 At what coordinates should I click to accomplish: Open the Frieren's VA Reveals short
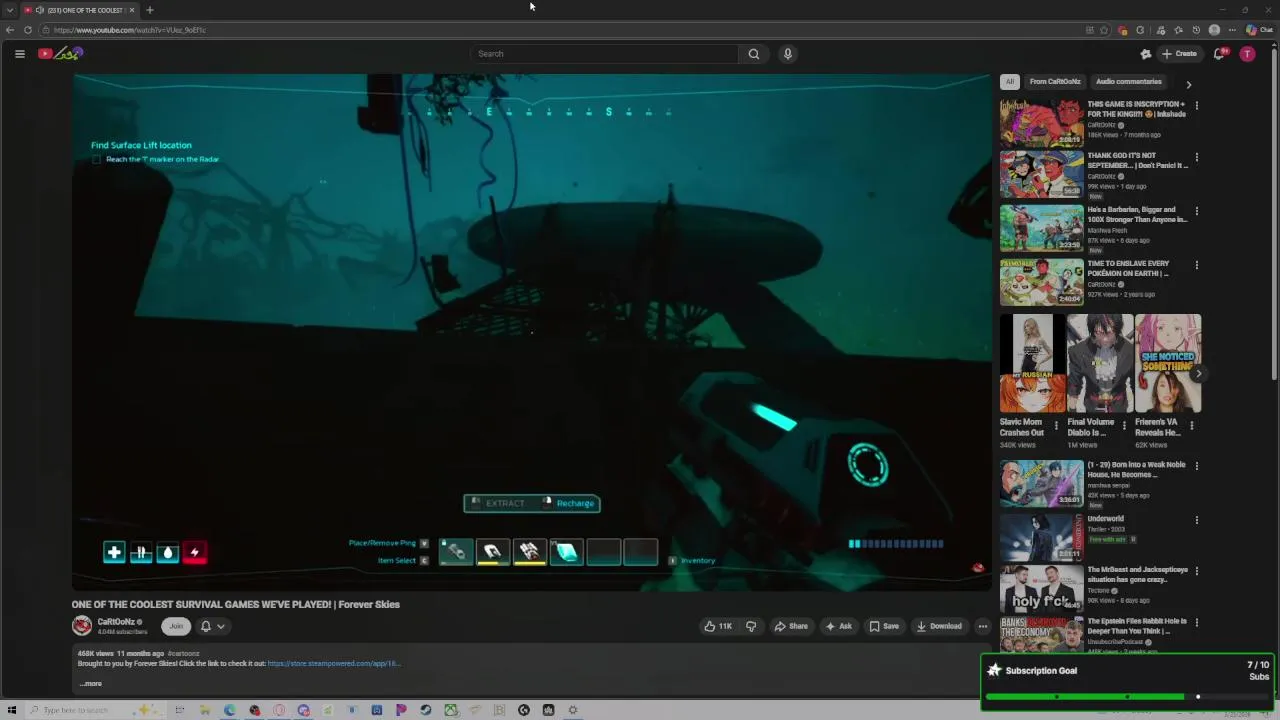[1168, 364]
